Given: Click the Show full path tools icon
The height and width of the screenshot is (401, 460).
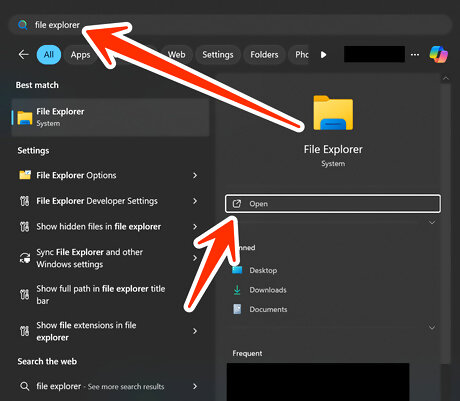Looking at the screenshot, I should (25, 295).
